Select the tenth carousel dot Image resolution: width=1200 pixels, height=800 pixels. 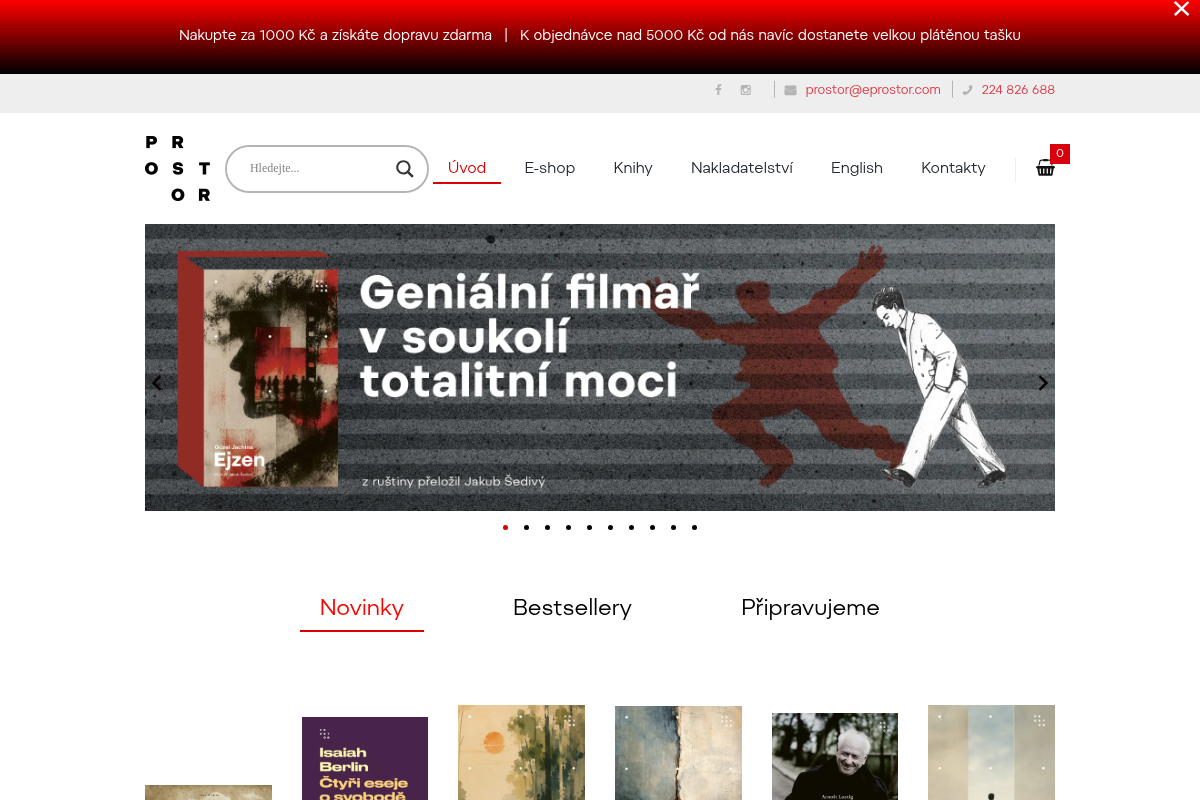point(694,527)
